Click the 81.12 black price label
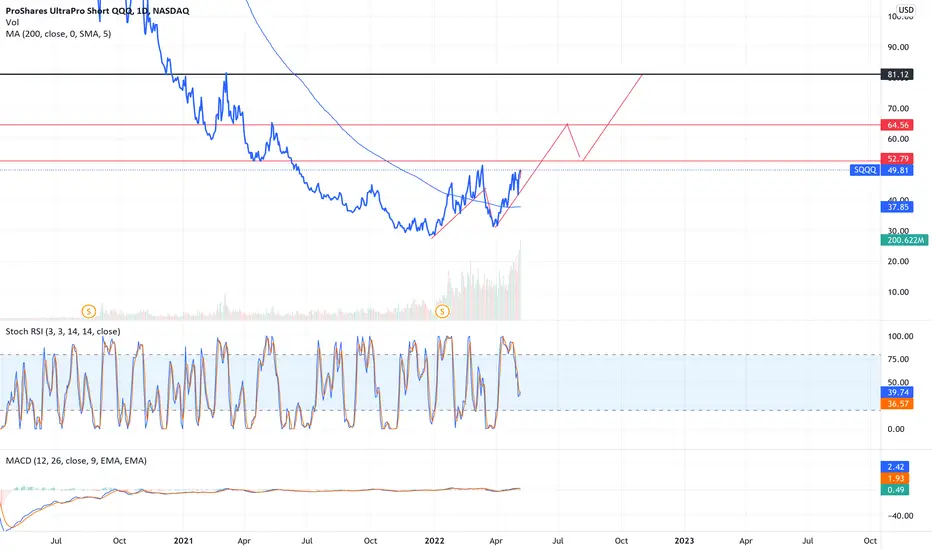The width and height of the screenshot is (932, 550). tap(898, 74)
